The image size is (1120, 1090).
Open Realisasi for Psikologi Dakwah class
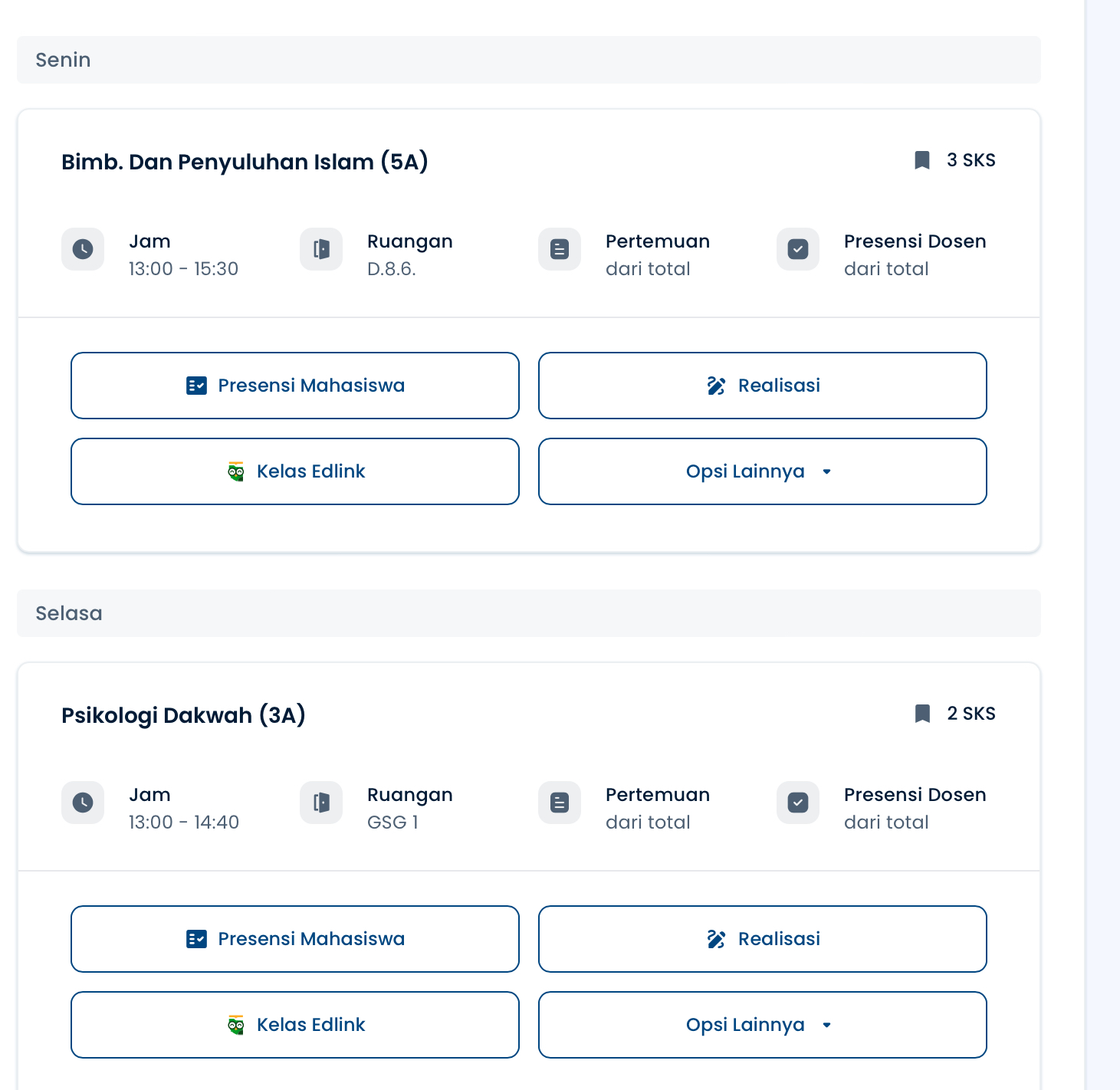762,939
